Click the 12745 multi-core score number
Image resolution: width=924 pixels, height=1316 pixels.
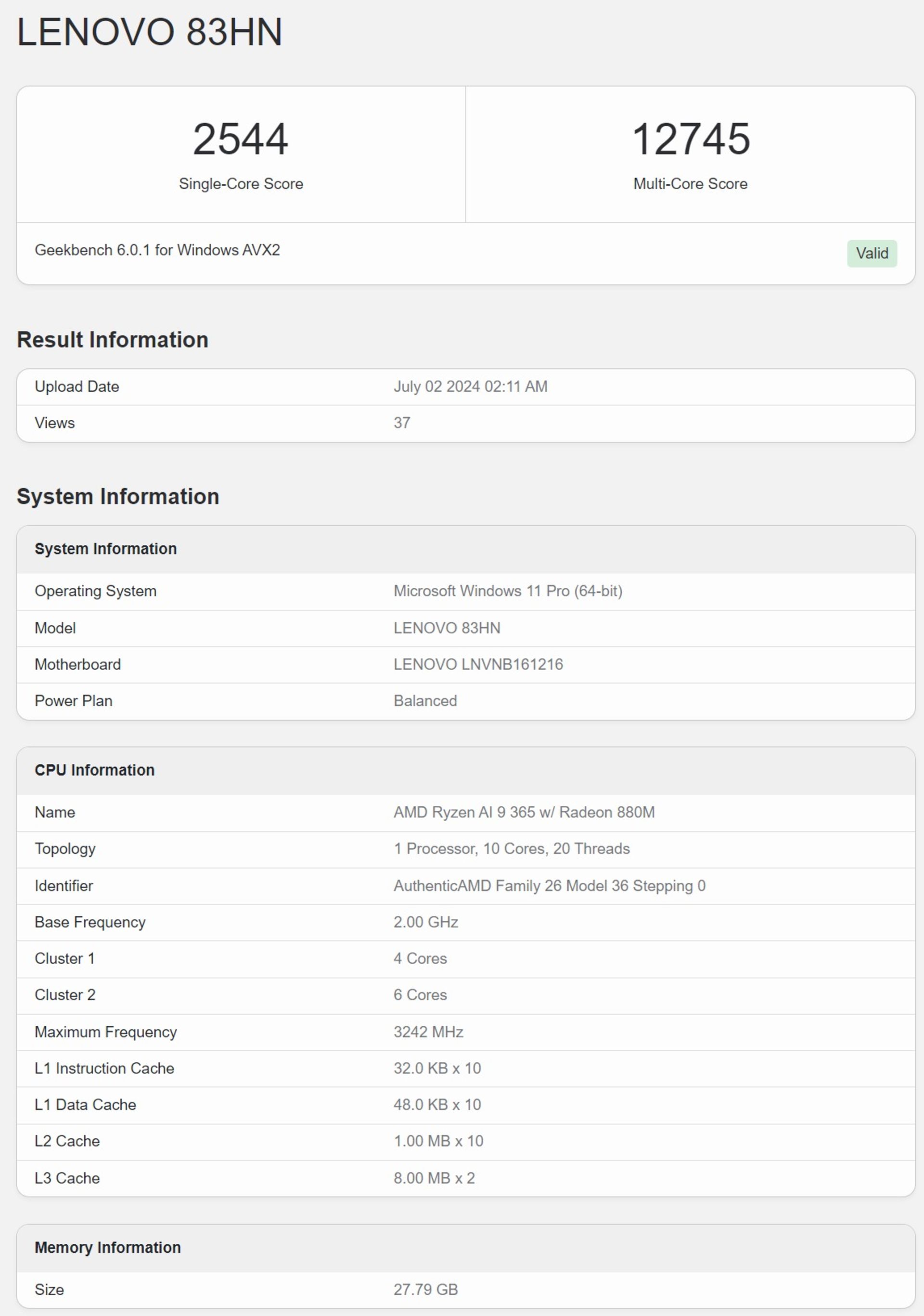[x=690, y=139]
